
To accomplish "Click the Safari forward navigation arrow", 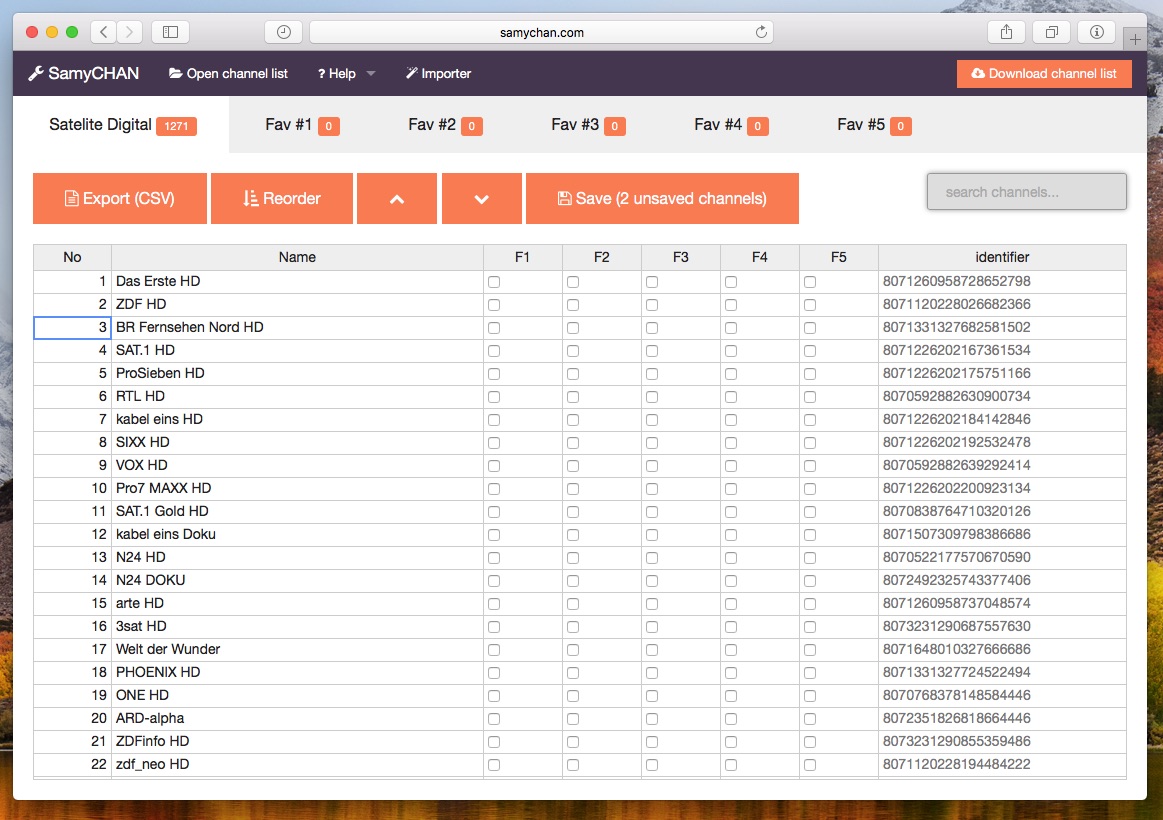I will 130,32.
